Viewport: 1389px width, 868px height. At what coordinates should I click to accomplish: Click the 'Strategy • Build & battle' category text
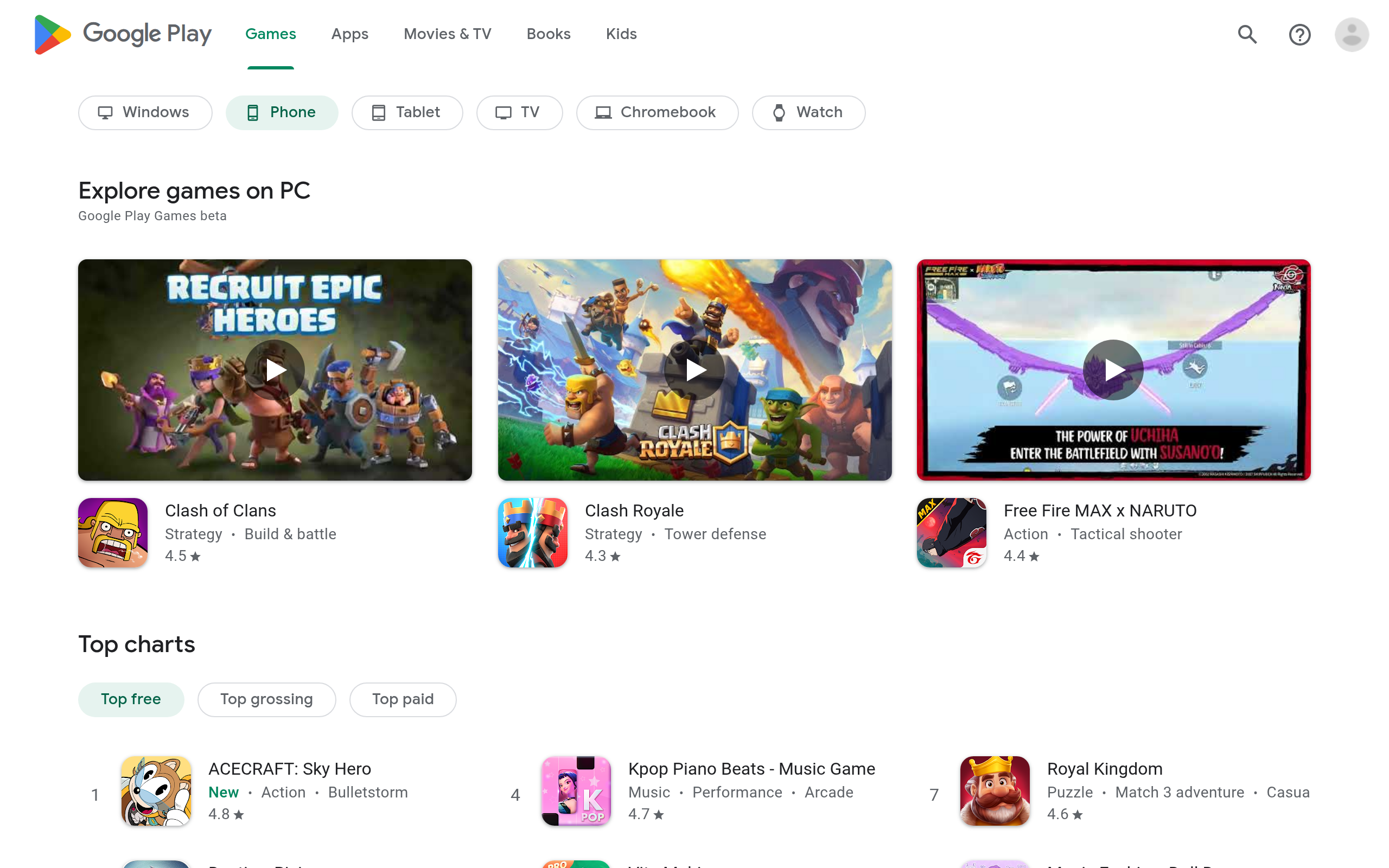[x=251, y=534]
